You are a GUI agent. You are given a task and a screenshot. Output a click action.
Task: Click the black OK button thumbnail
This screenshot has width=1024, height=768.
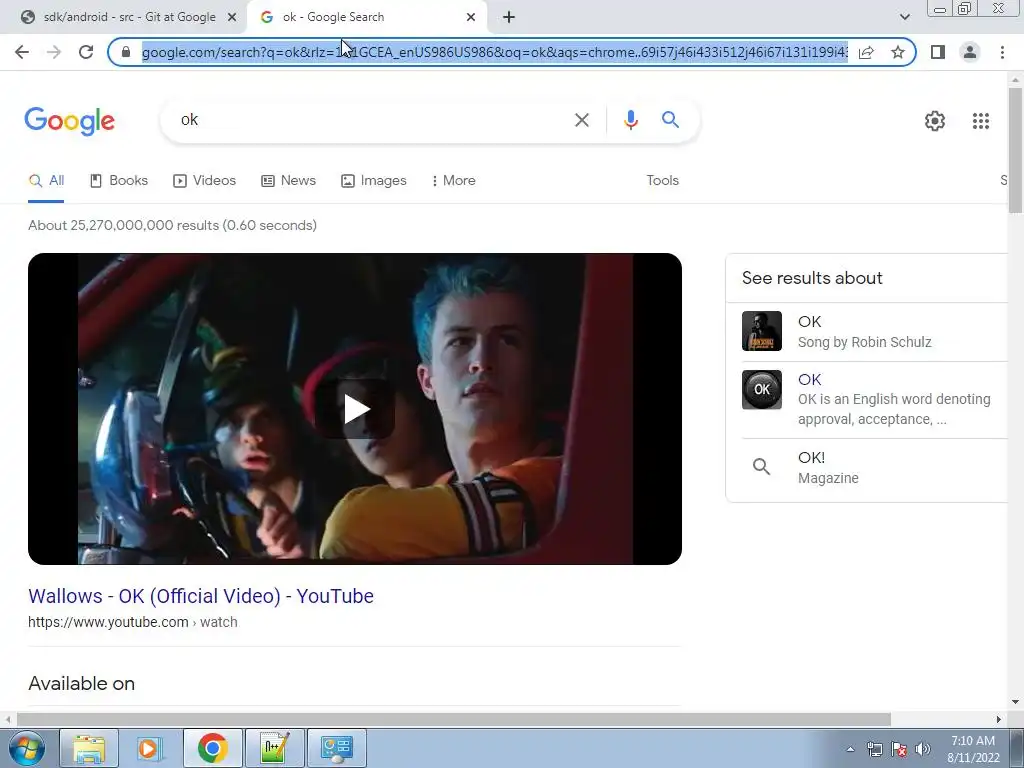761,390
